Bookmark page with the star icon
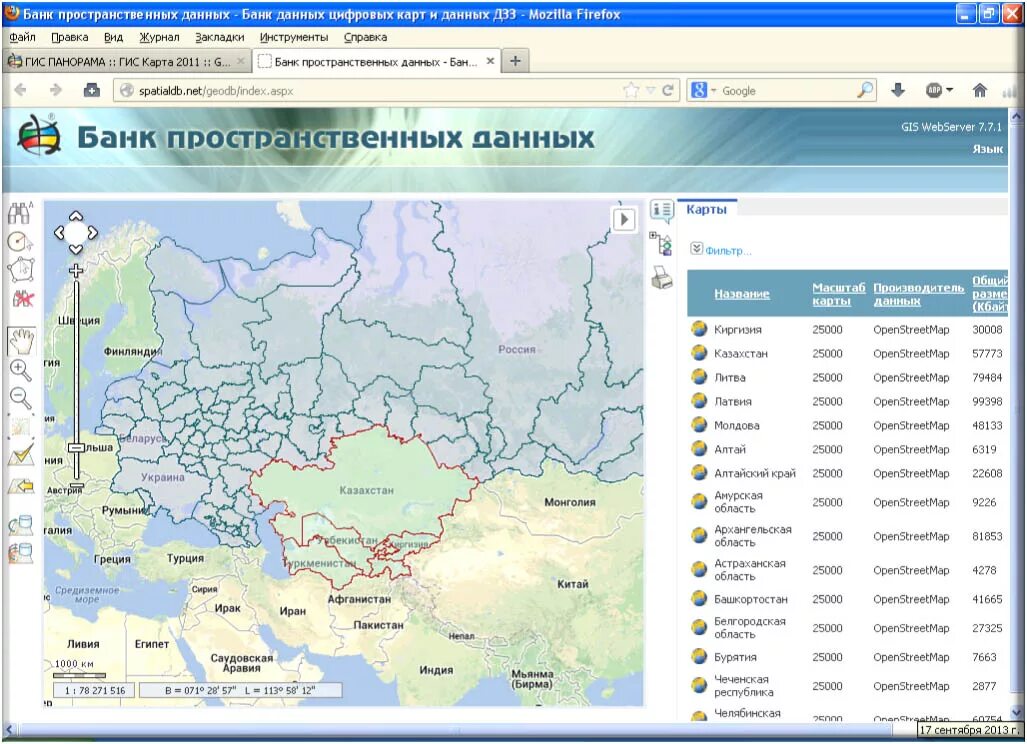The image size is (1027, 744). pyautogui.click(x=631, y=90)
